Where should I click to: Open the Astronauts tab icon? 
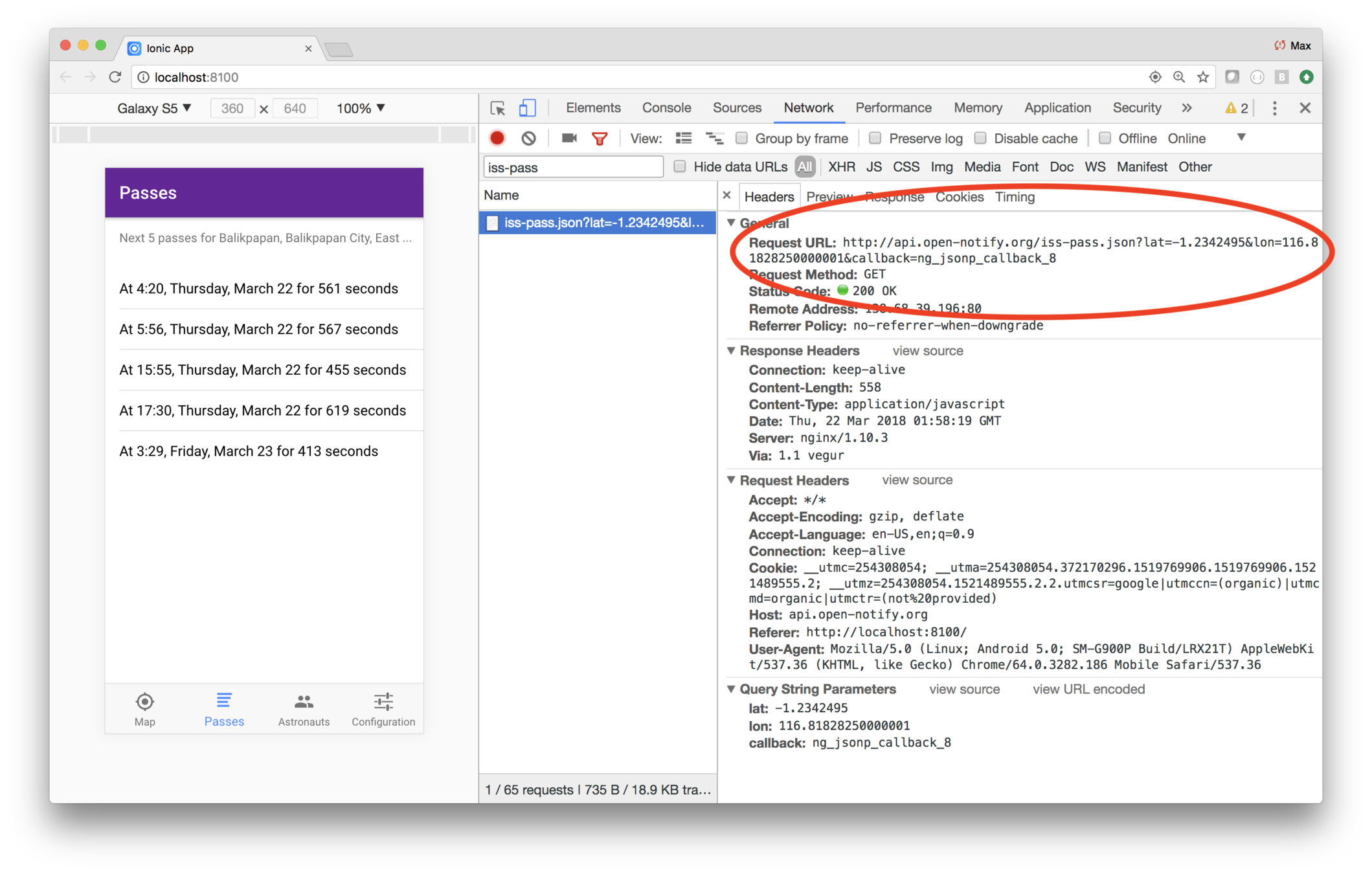304,702
